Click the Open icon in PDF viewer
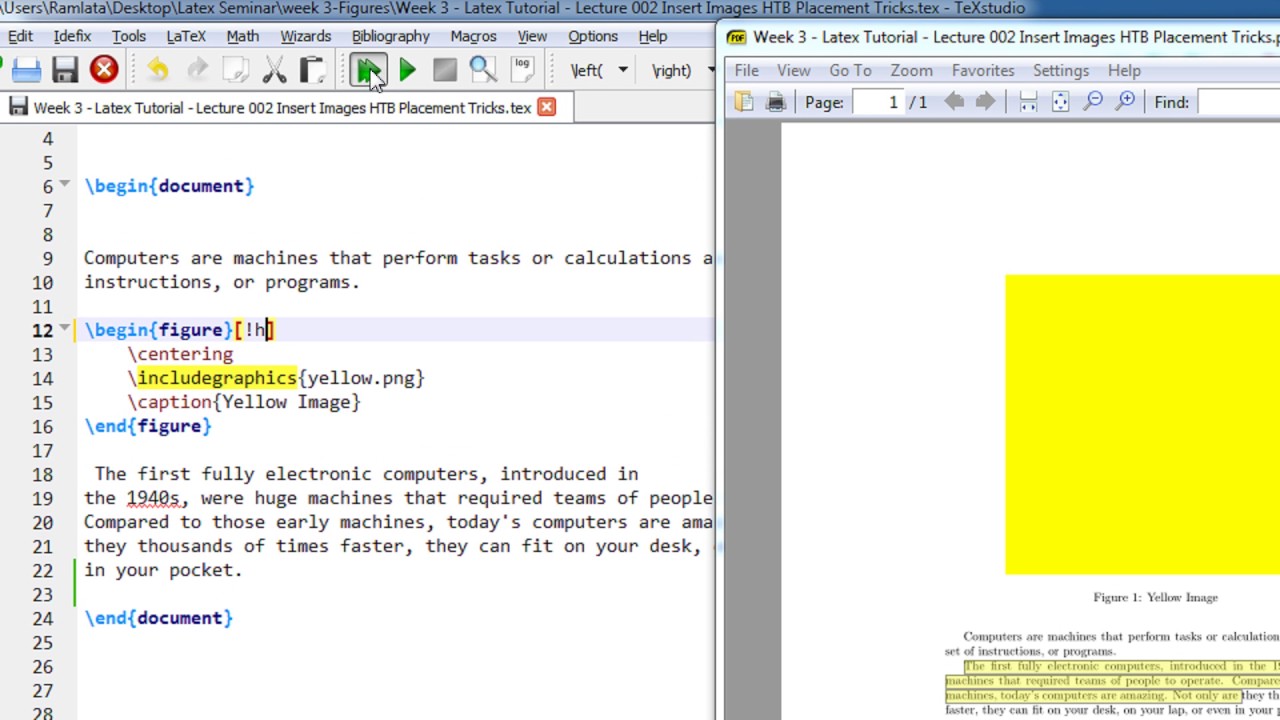 pyautogui.click(x=743, y=101)
